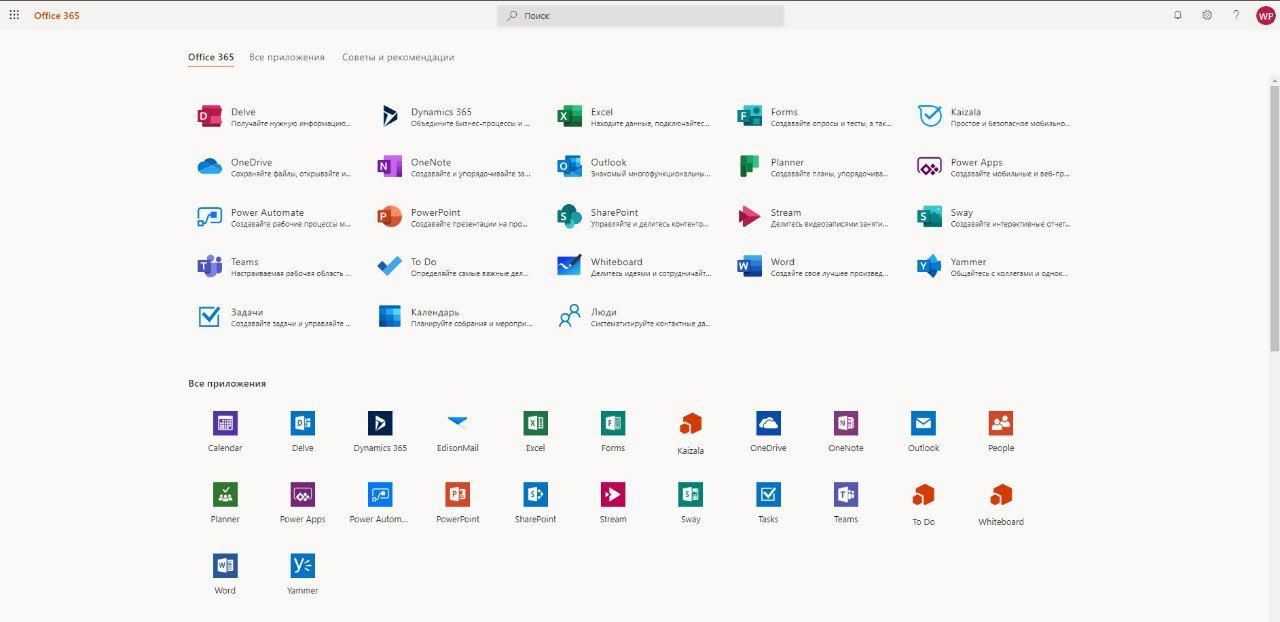Click the Power Autom... icon in all apps grid

tap(380, 494)
